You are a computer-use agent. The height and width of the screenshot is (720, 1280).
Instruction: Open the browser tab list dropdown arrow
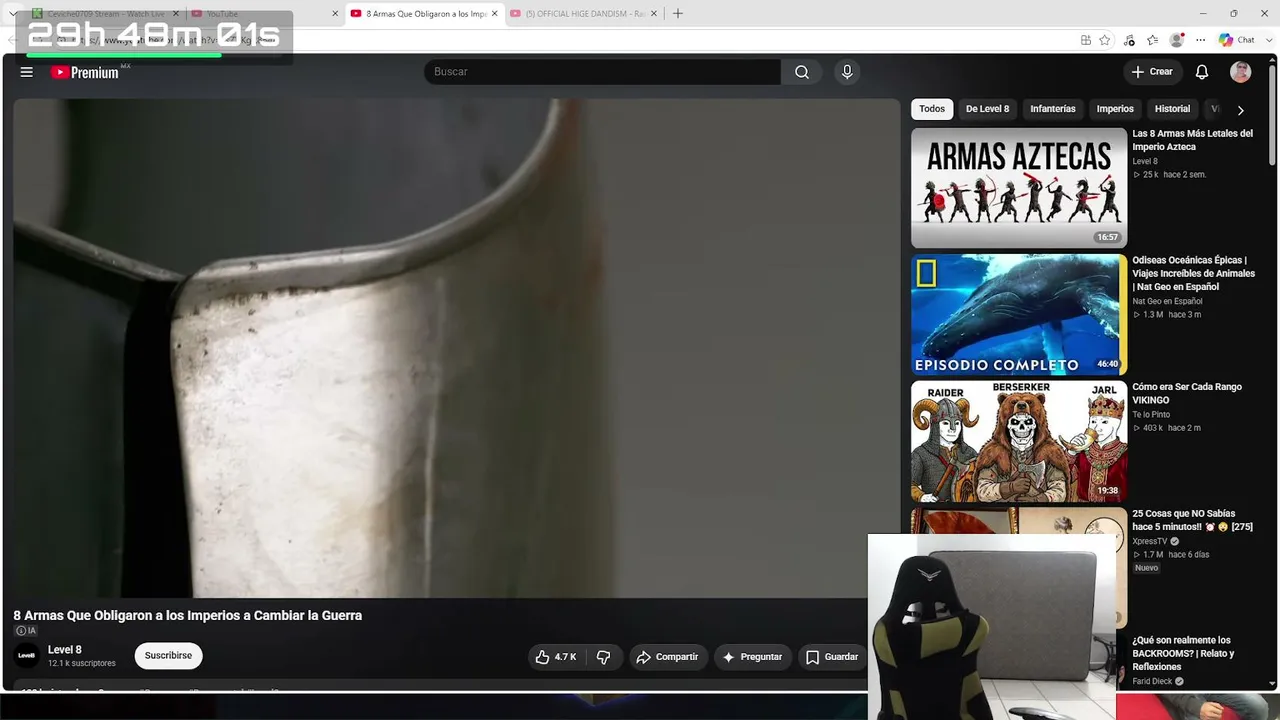tap(12, 14)
